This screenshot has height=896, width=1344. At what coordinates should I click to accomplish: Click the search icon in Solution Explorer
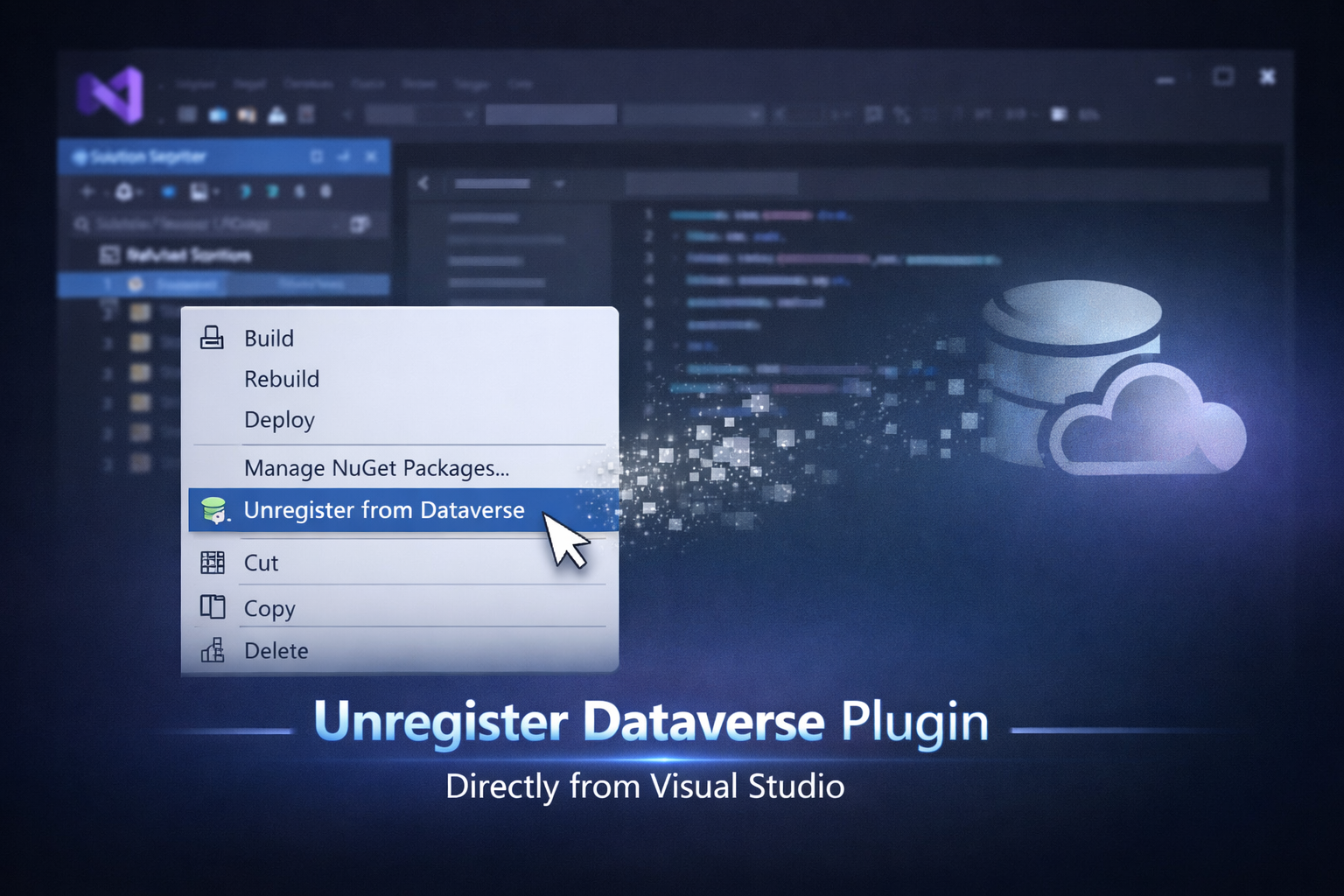pos(81,225)
